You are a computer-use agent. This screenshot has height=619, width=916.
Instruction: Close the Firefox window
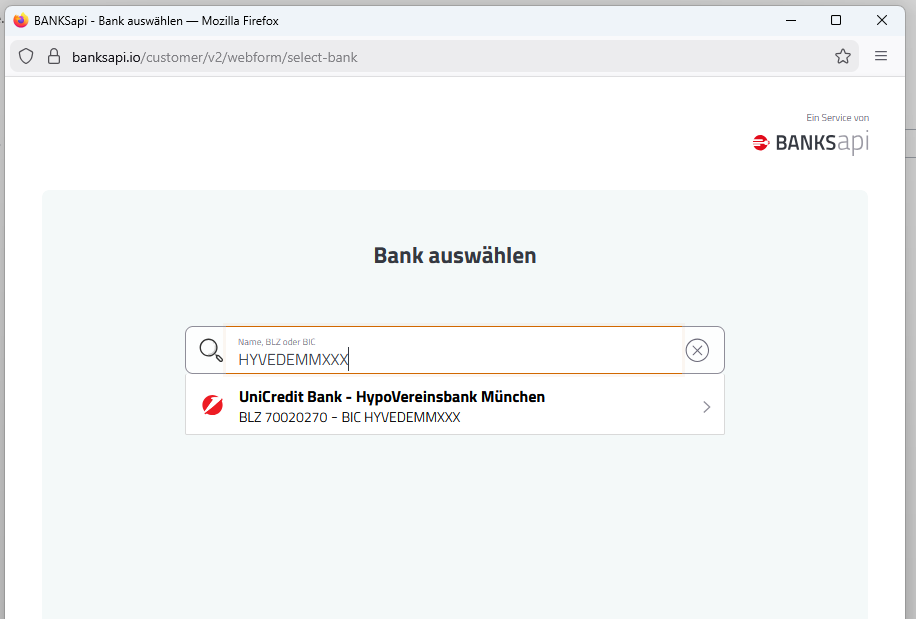click(882, 20)
